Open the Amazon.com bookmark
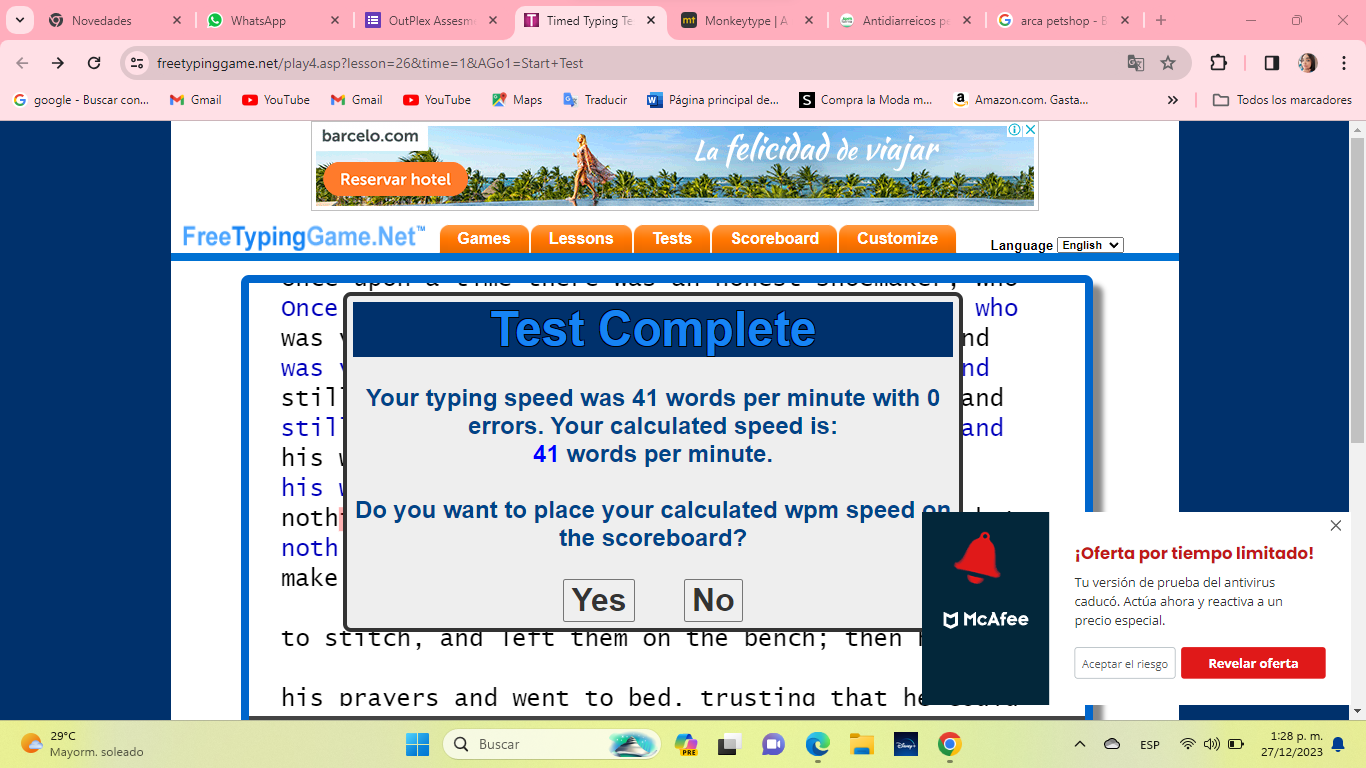 point(1020,100)
